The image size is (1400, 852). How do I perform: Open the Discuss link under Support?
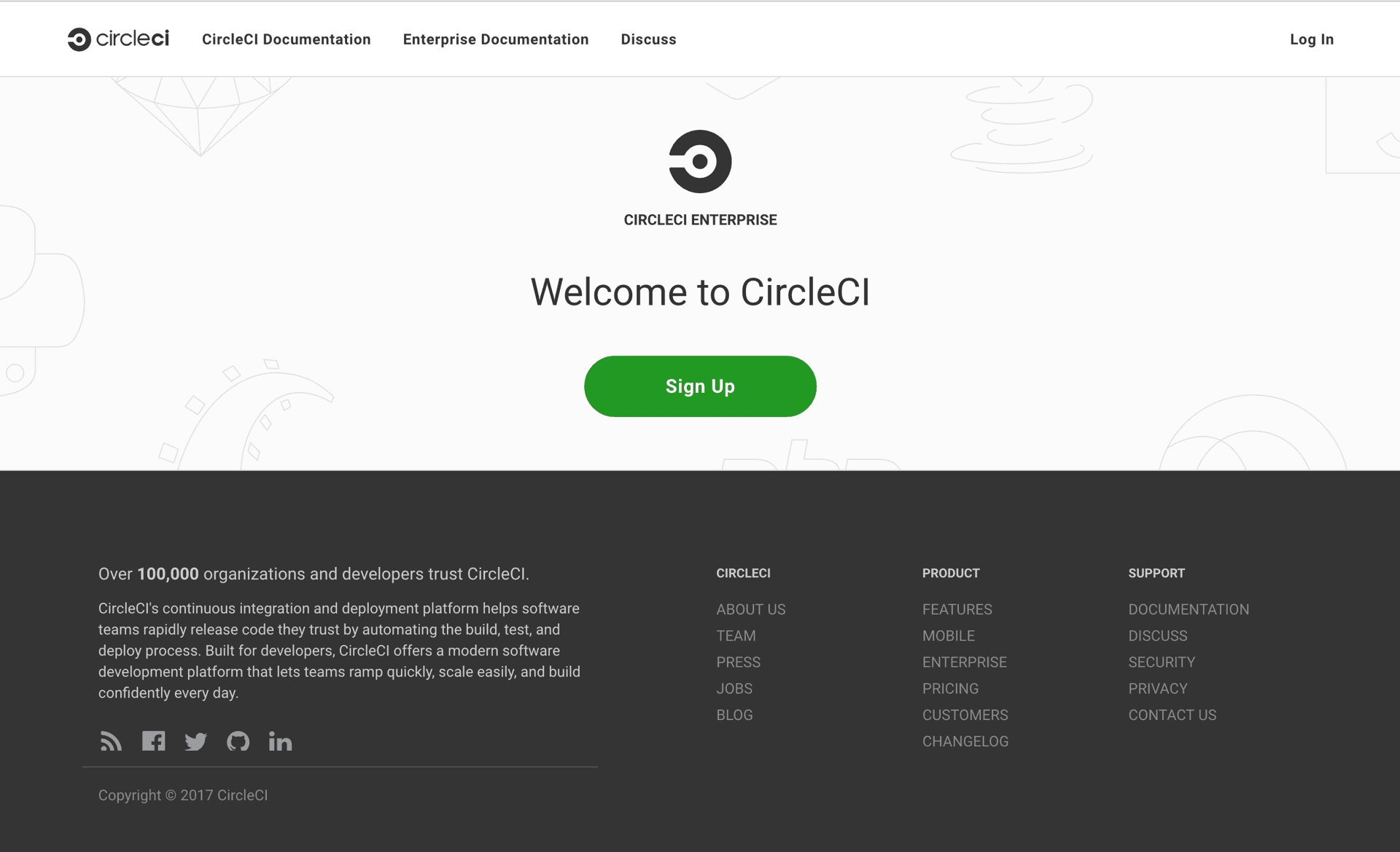(1158, 636)
